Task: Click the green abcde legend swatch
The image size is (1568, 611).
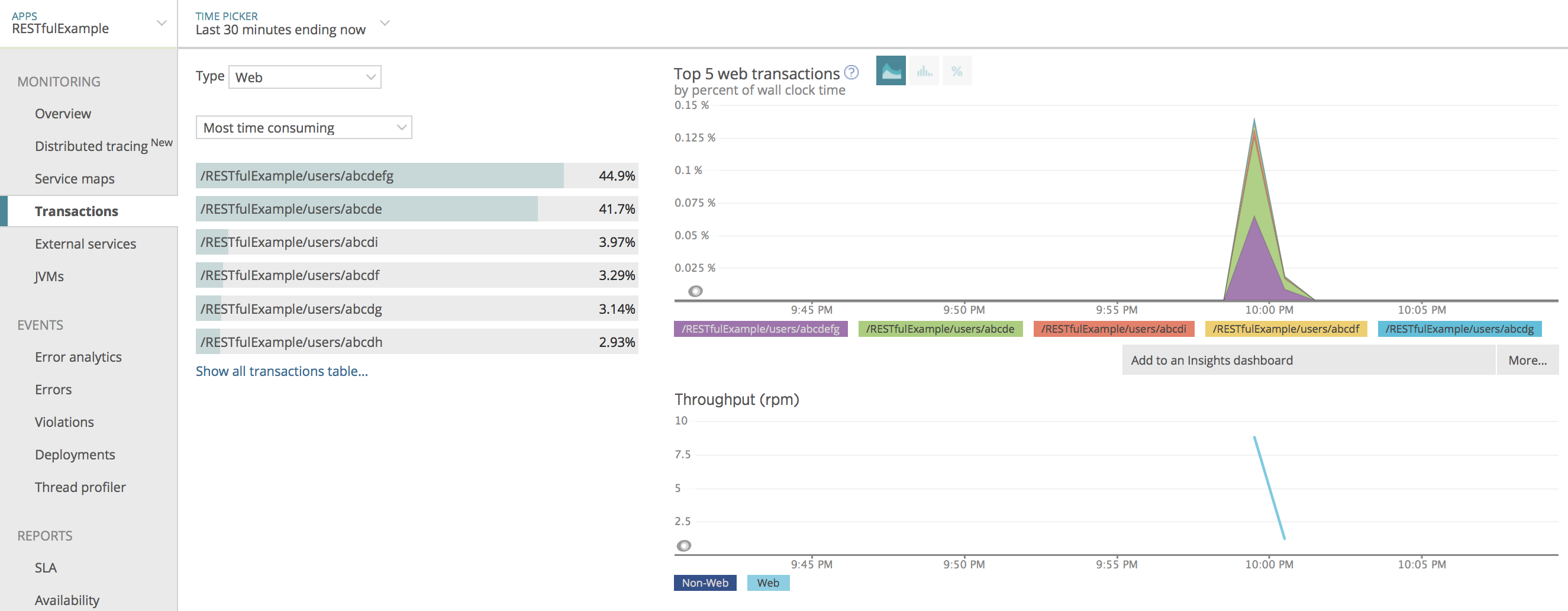Action: [x=939, y=329]
